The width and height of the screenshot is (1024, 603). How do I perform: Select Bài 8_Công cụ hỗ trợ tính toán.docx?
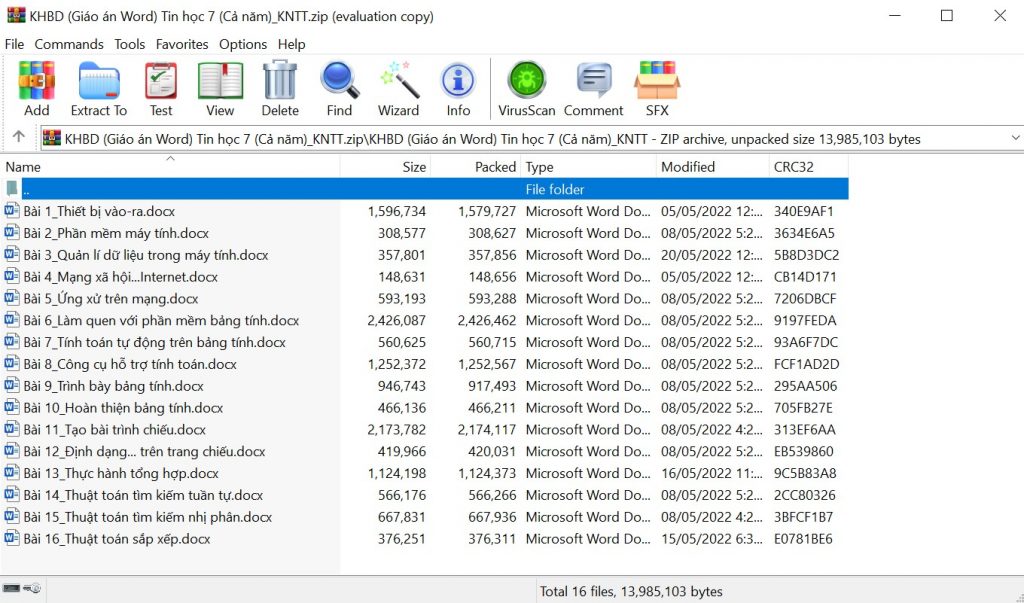pos(130,364)
